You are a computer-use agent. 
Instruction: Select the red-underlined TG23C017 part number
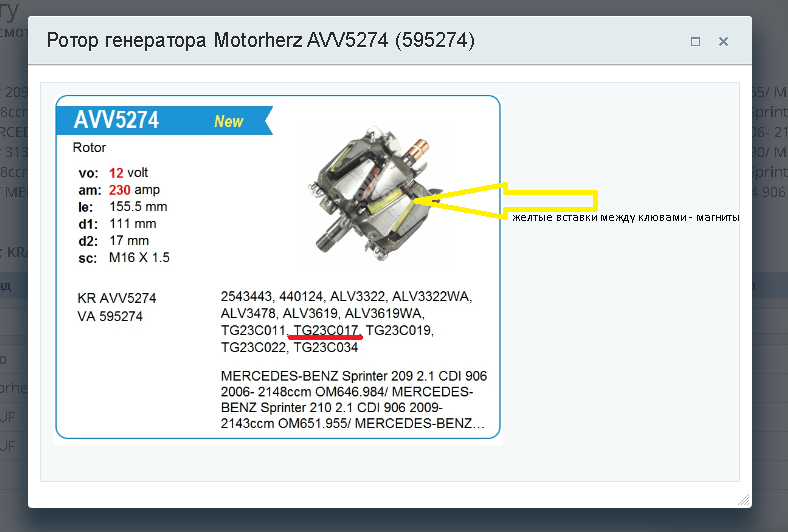click(326, 331)
